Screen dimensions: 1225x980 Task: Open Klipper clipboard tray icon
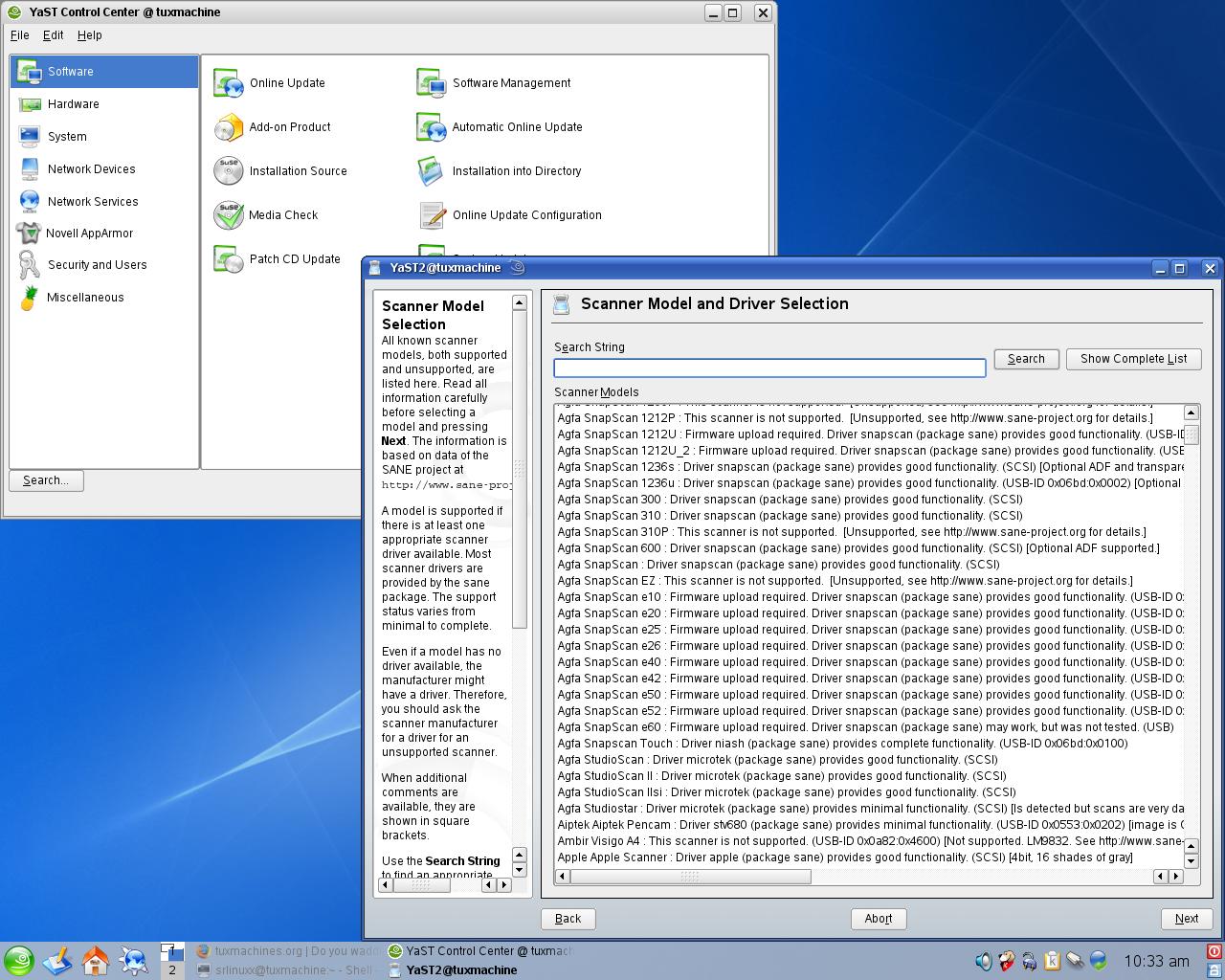1053,961
